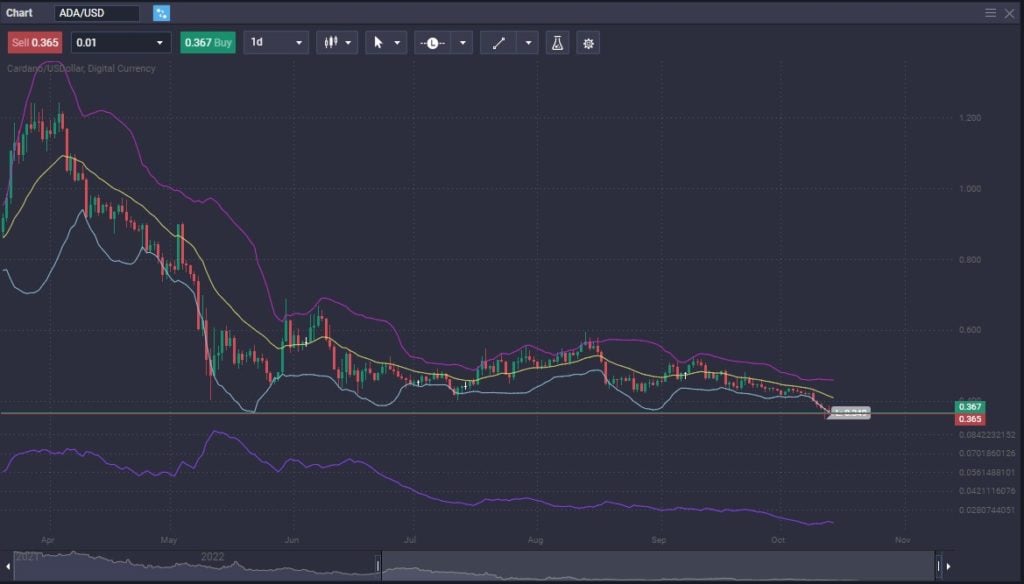Click the 0.800 price axis label
Viewport: 1024px width, 584px height.
970,259
